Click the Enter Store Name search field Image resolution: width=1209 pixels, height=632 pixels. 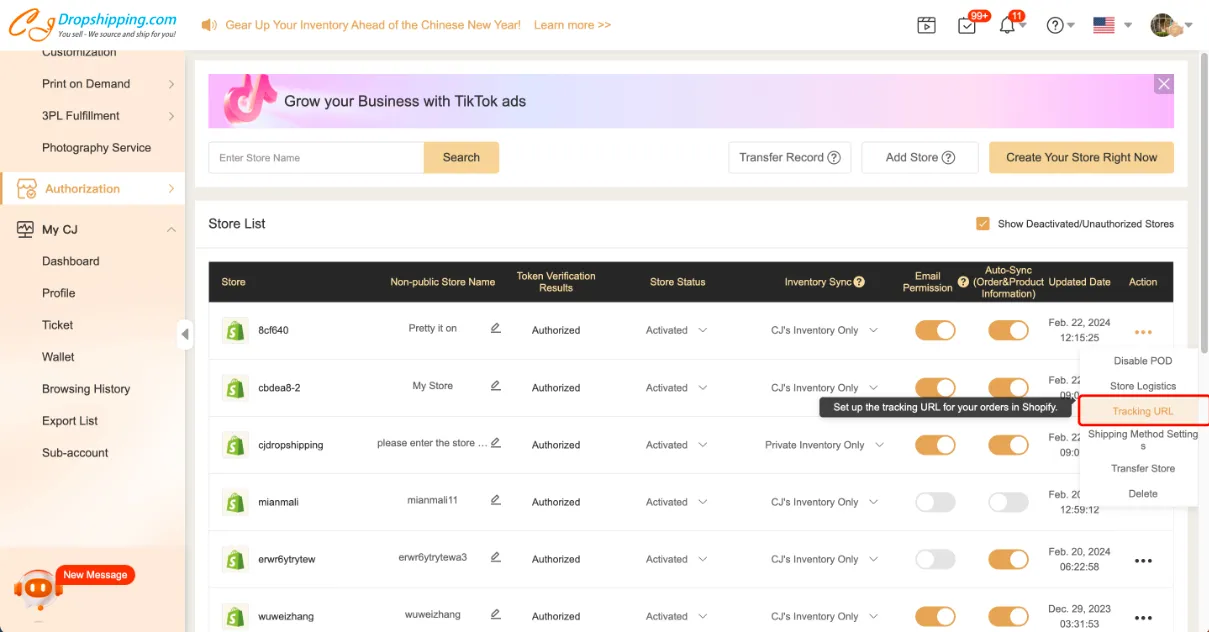[x=316, y=158]
